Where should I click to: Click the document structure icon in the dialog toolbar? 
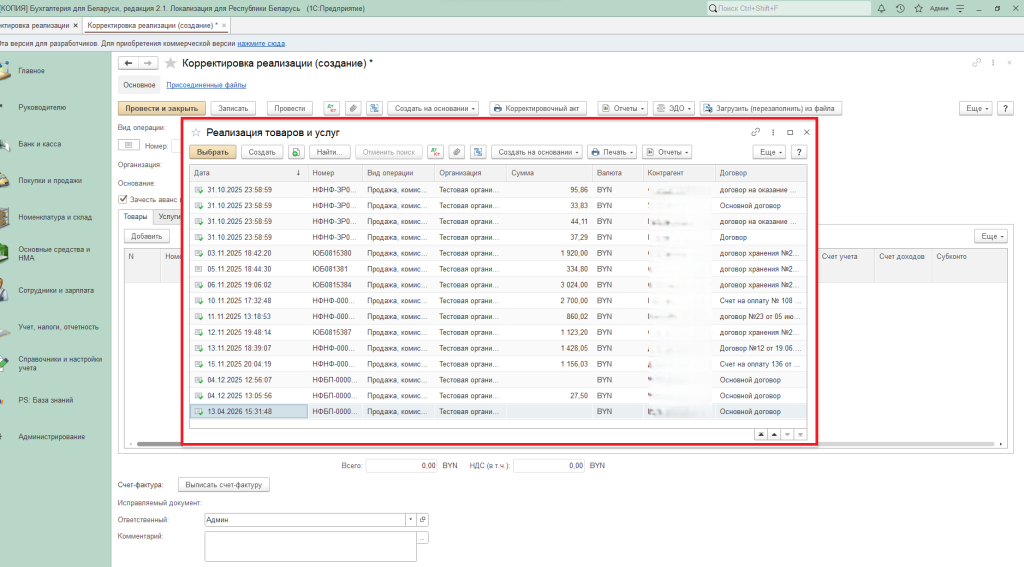point(477,152)
